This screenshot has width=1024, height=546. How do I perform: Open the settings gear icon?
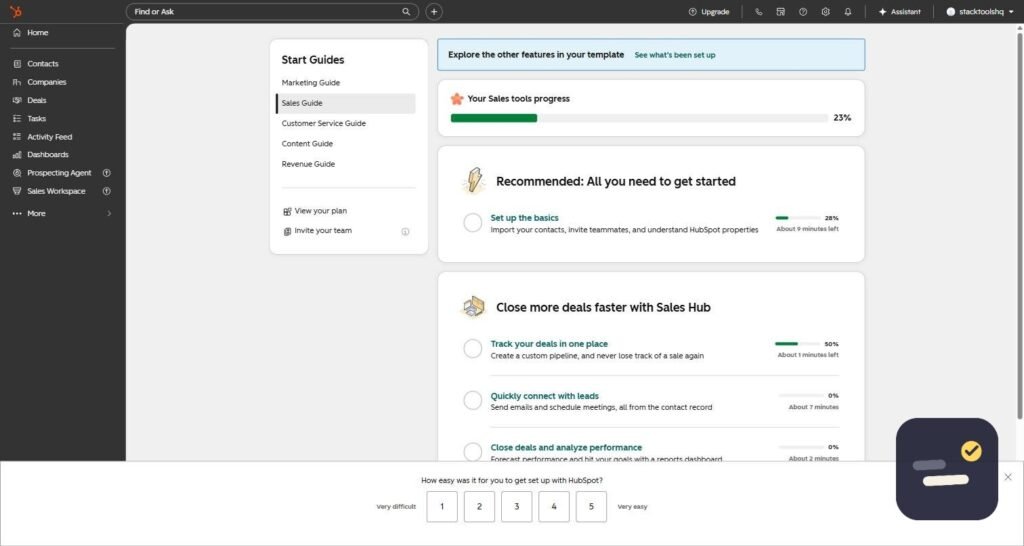825,12
